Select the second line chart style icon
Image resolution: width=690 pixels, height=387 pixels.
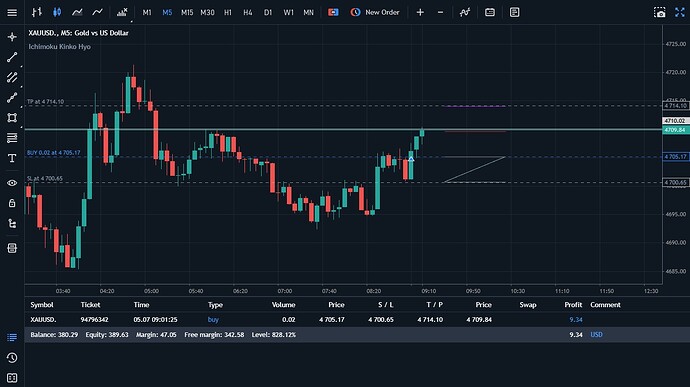[x=97, y=12]
